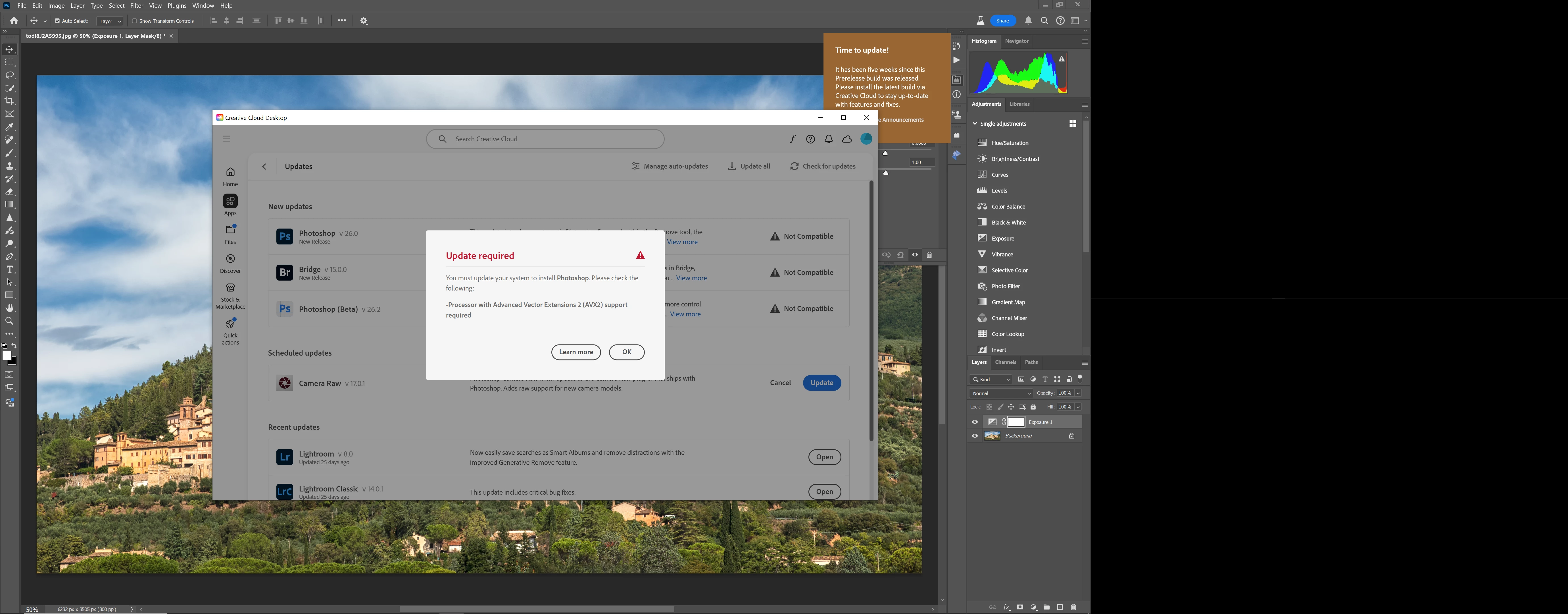Collapse the Single adjustments section
Viewport: 1568px width, 614px height.
(975, 124)
